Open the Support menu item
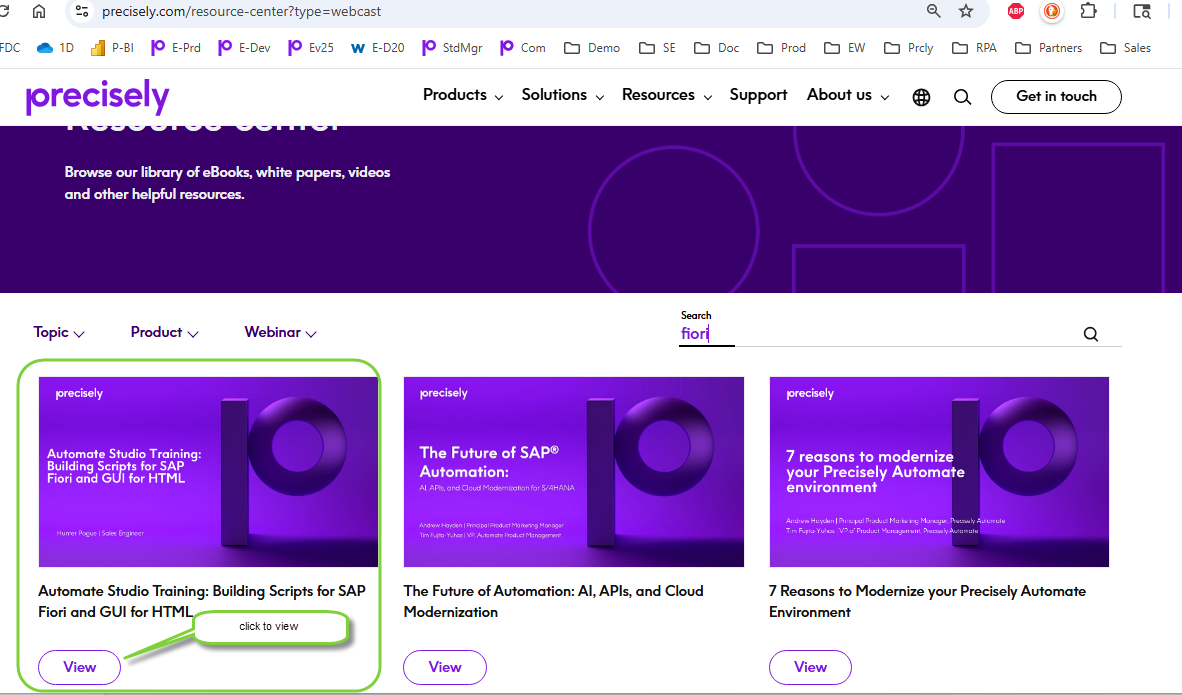1182x695 pixels. pyautogui.click(x=758, y=95)
